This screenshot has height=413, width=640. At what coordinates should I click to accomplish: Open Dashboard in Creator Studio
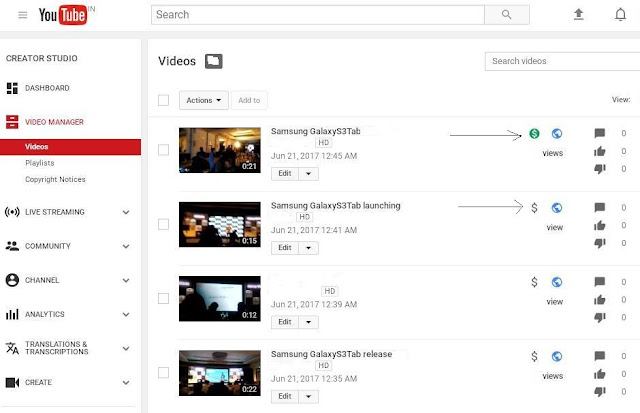point(47,88)
